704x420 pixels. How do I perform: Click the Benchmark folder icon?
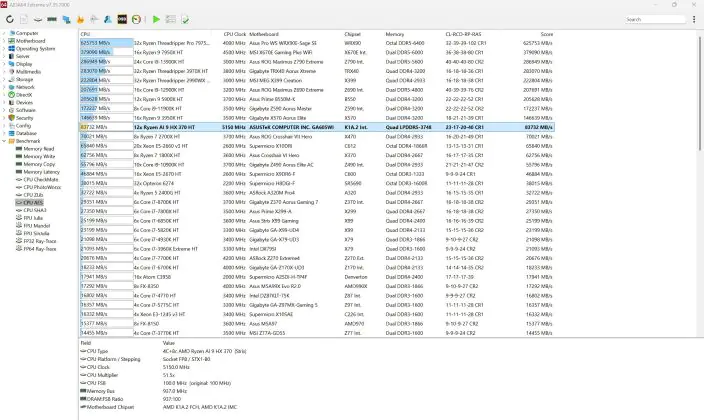(x=12, y=141)
